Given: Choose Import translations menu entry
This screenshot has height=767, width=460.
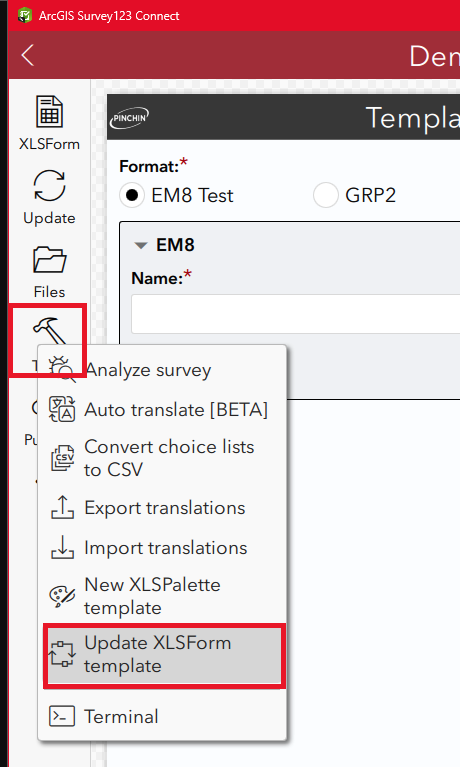Looking at the screenshot, I should [x=162, y=548].
